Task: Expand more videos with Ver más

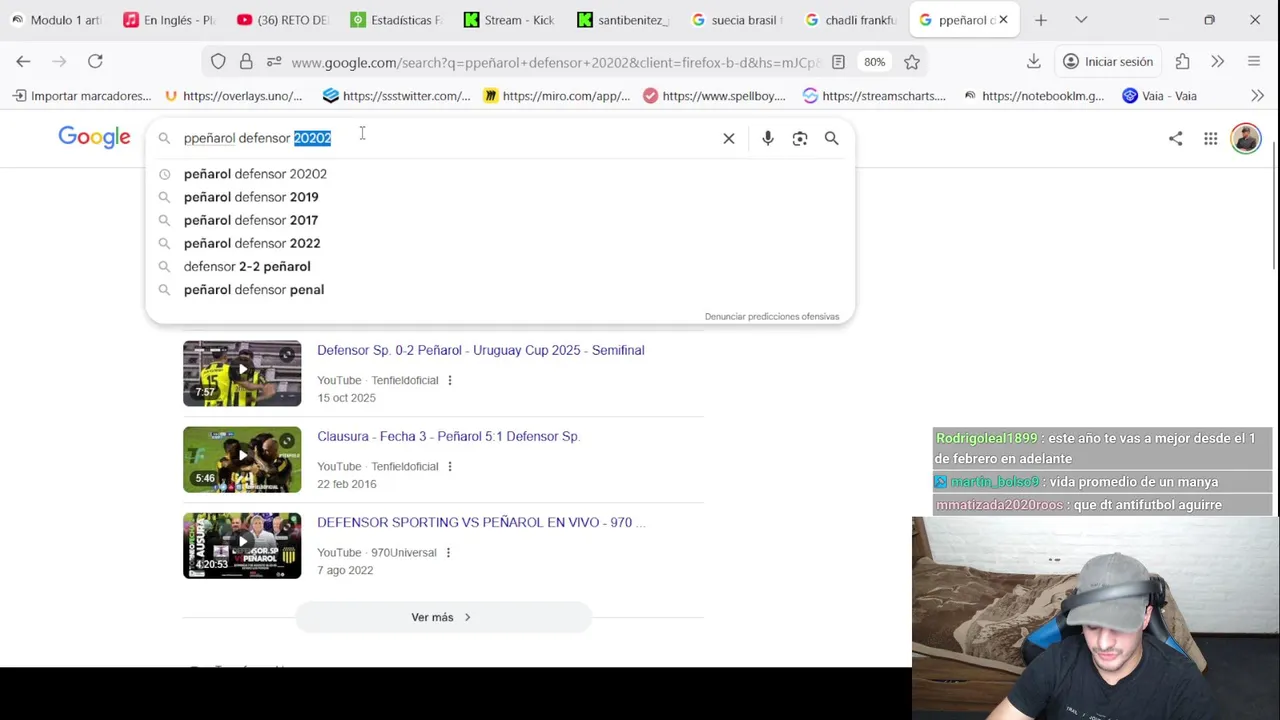Action: click(443, 617)
